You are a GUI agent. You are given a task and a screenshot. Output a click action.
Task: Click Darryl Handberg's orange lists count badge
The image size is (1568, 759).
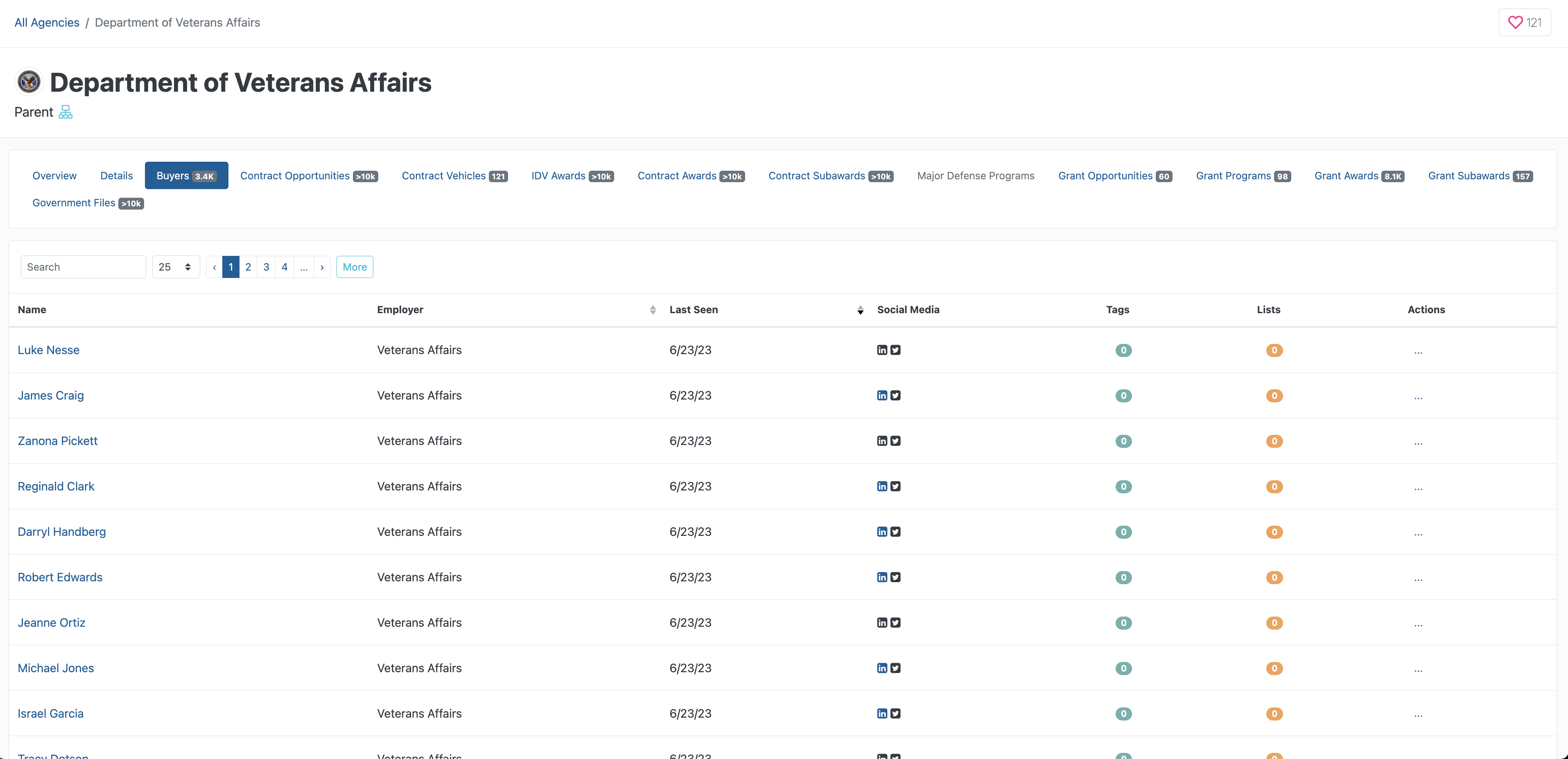tap(1274, 532)
